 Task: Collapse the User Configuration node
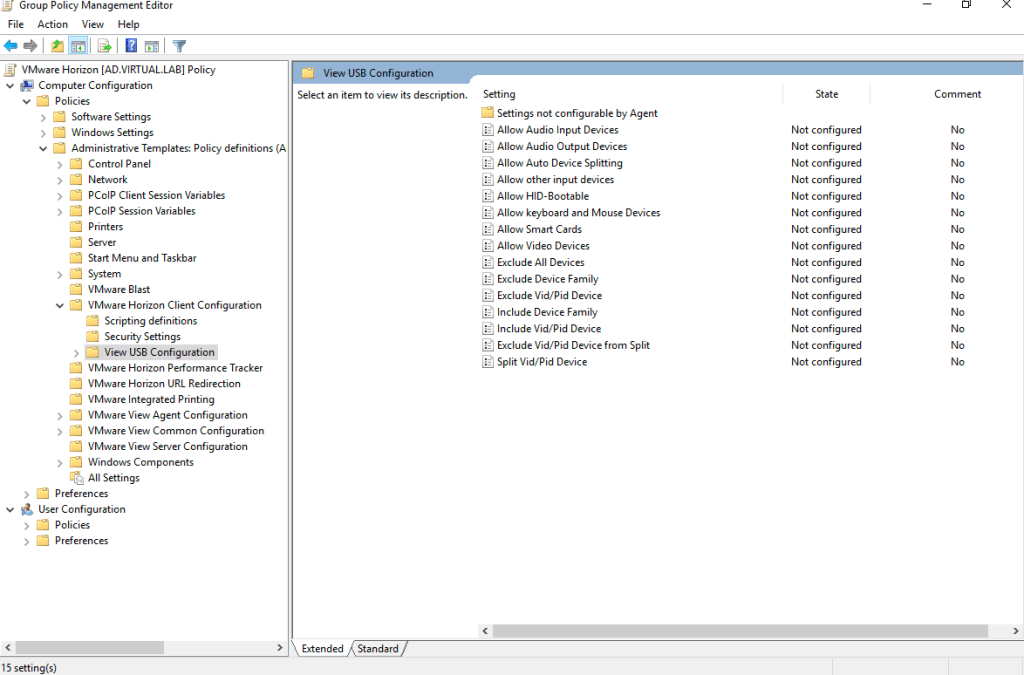tap(10, 510)
